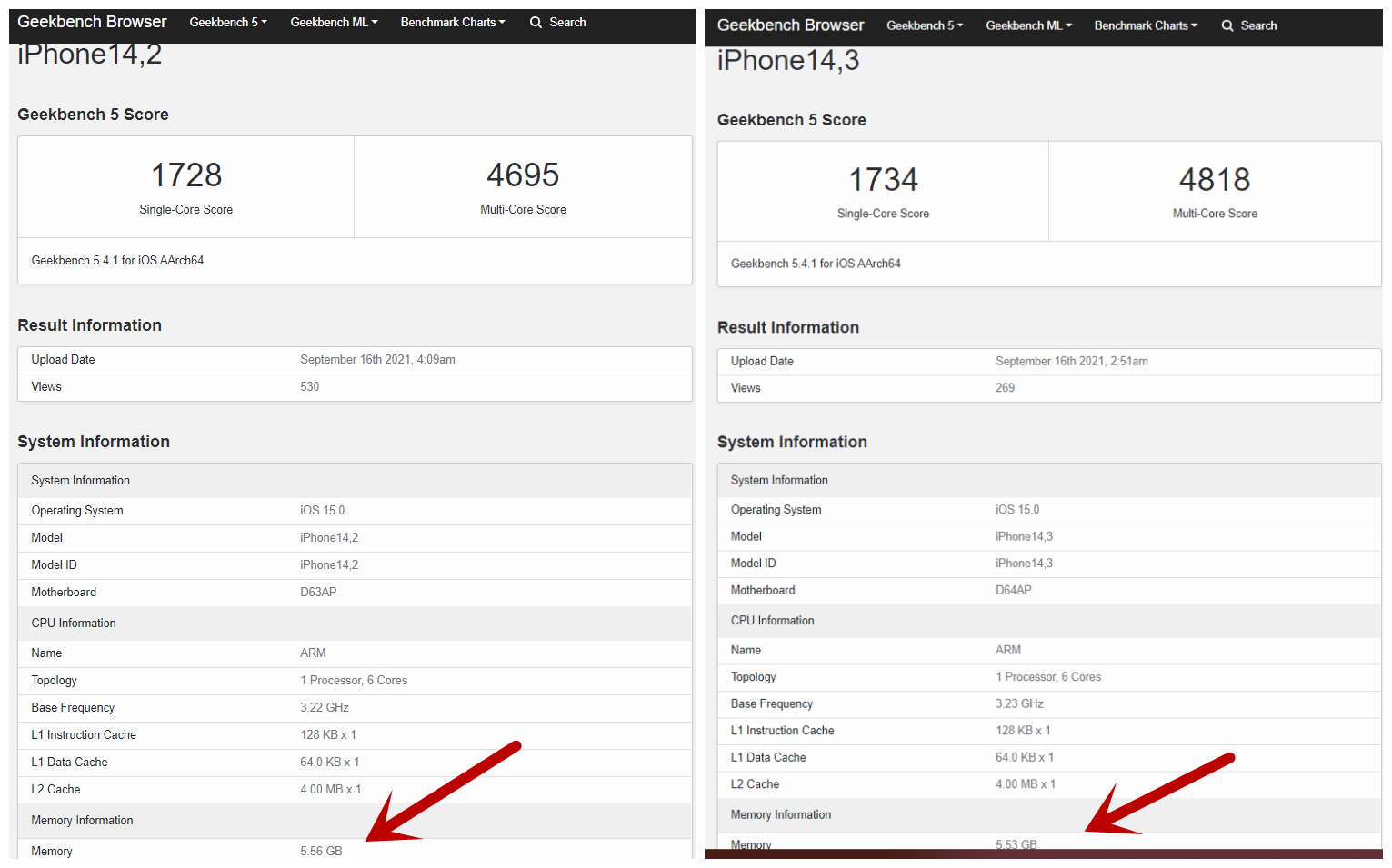The width and height of the screenshot is (1392, 868).
Task: Click the L2 Cache value on the iPhone14,2 page
Action: [x=331, y=790]
